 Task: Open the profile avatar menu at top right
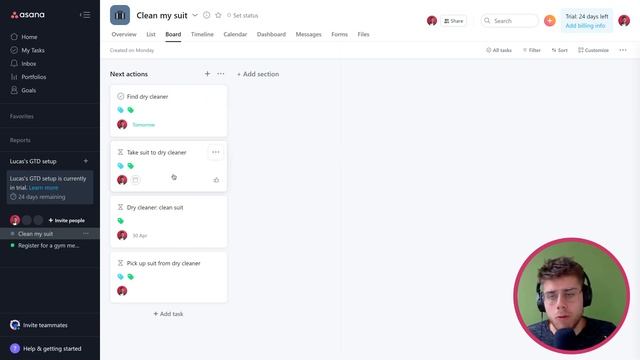[624, 20]
